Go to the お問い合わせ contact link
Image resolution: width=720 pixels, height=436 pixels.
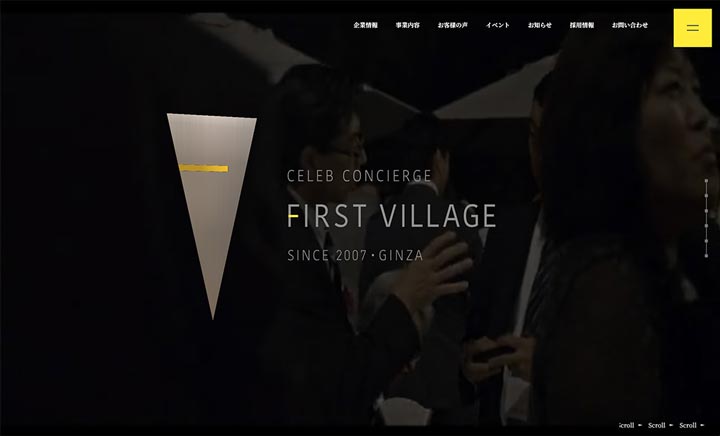tap(630, 25)
